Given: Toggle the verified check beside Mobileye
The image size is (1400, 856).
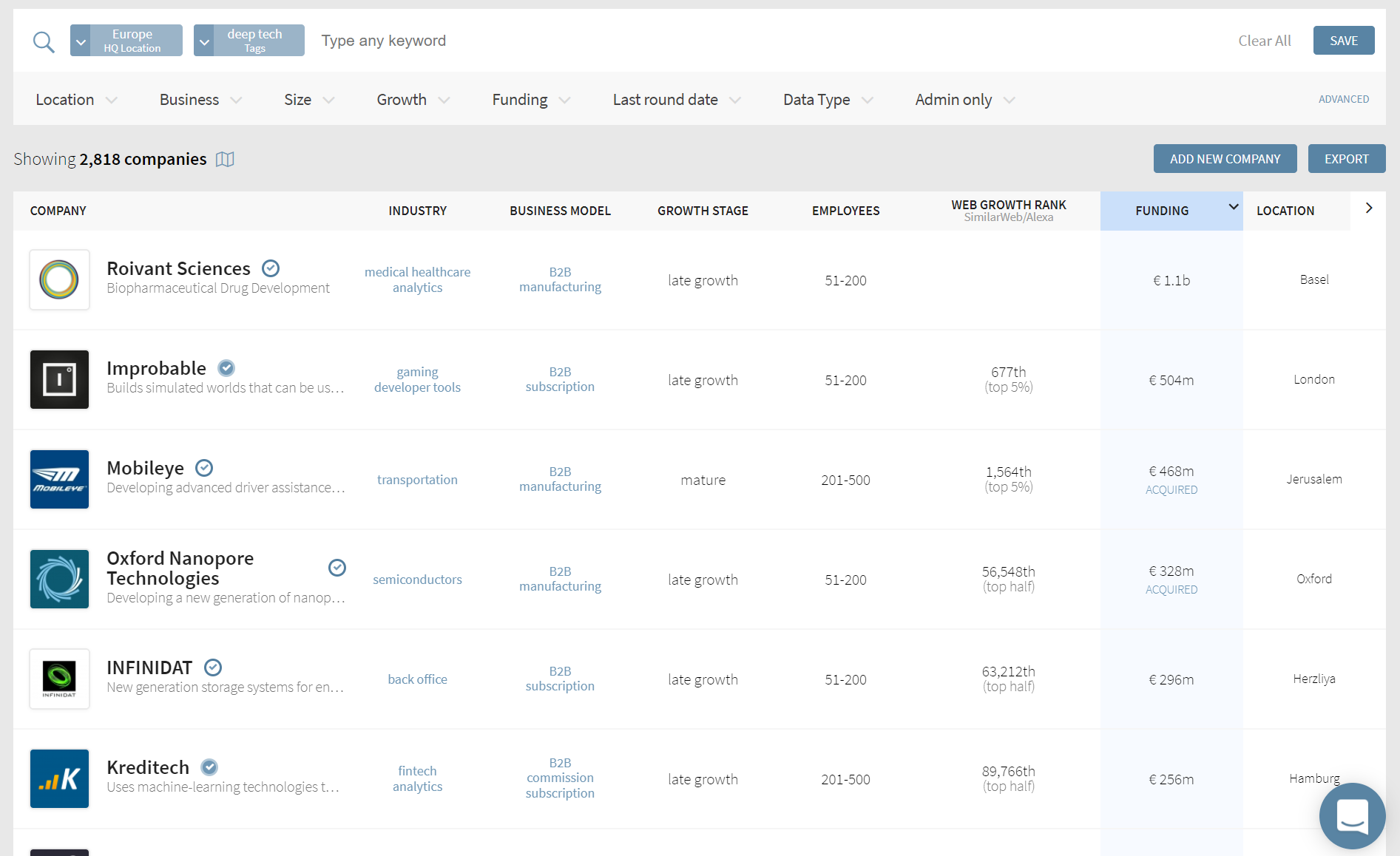Looking at the screenshot, I should 204,468.
